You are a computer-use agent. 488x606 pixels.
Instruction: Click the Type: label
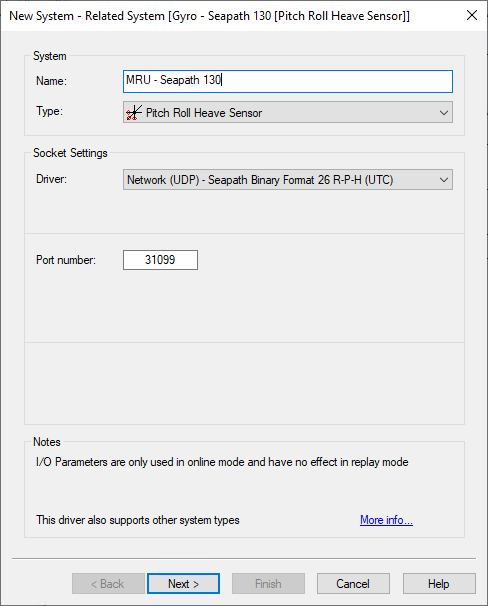[x=49, y=111]
